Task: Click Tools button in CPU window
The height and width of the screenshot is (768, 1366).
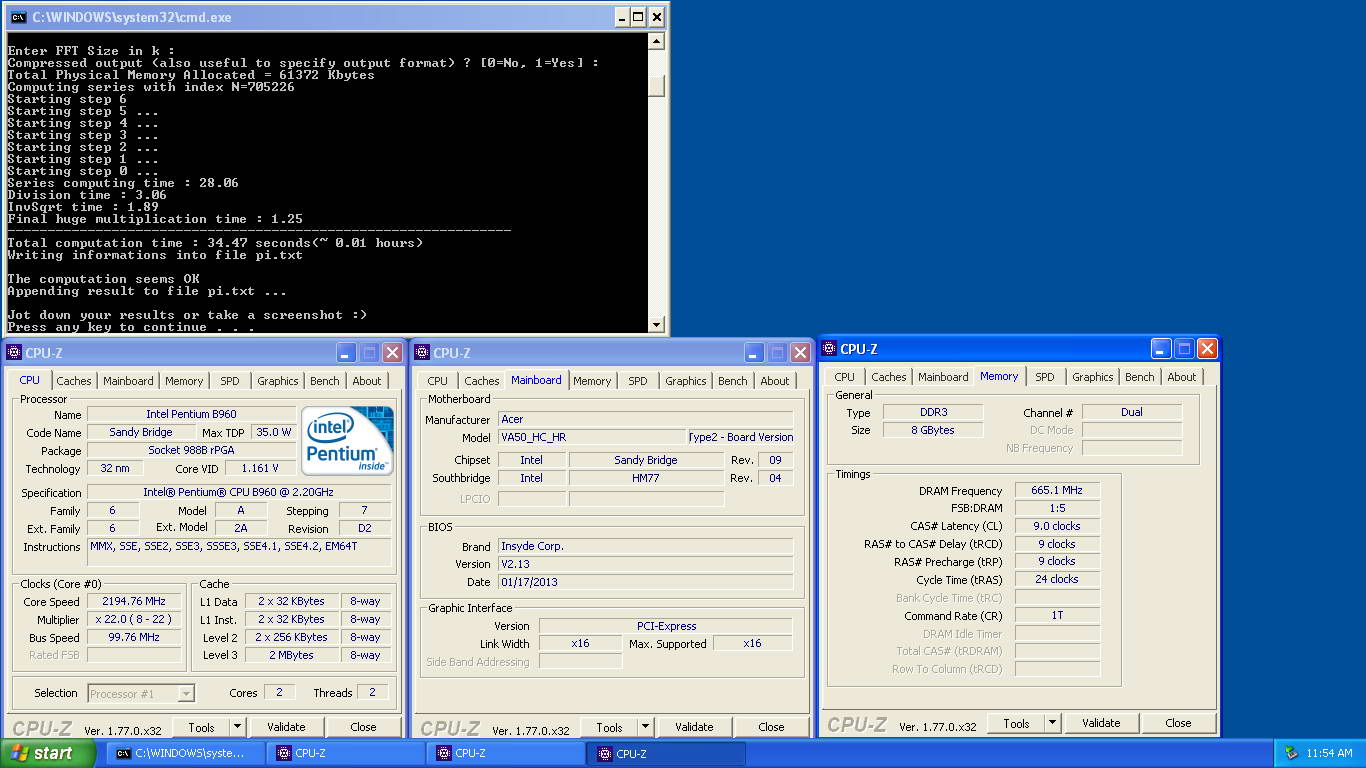Action: (x=202, y=727)
